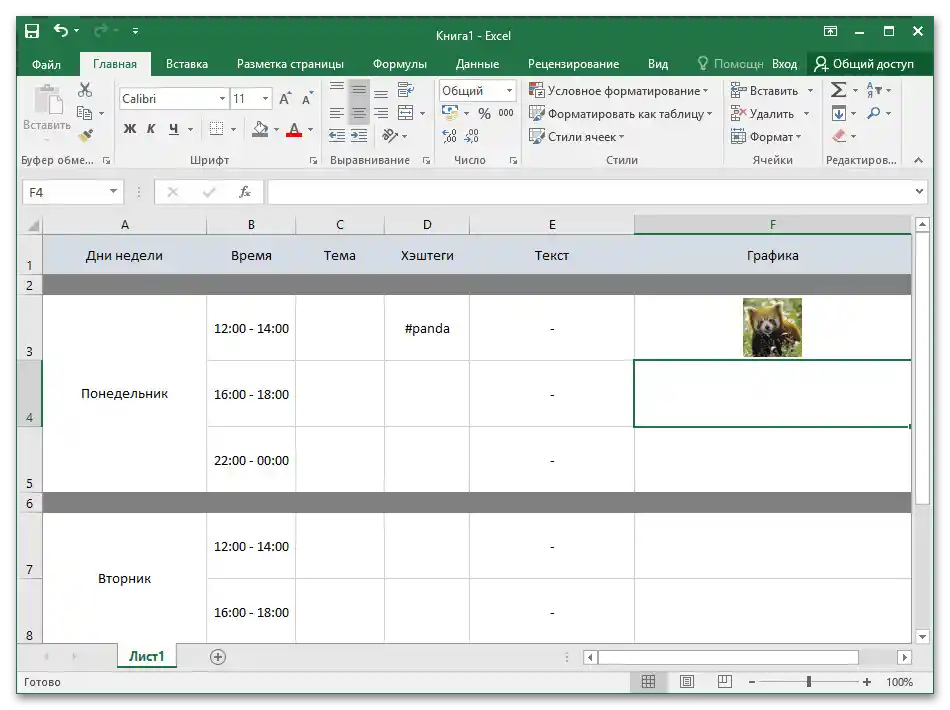The height and width of the screenshot is (710, 950).
Task: Click Find and Select magnifier
Action: pos(874,113)
